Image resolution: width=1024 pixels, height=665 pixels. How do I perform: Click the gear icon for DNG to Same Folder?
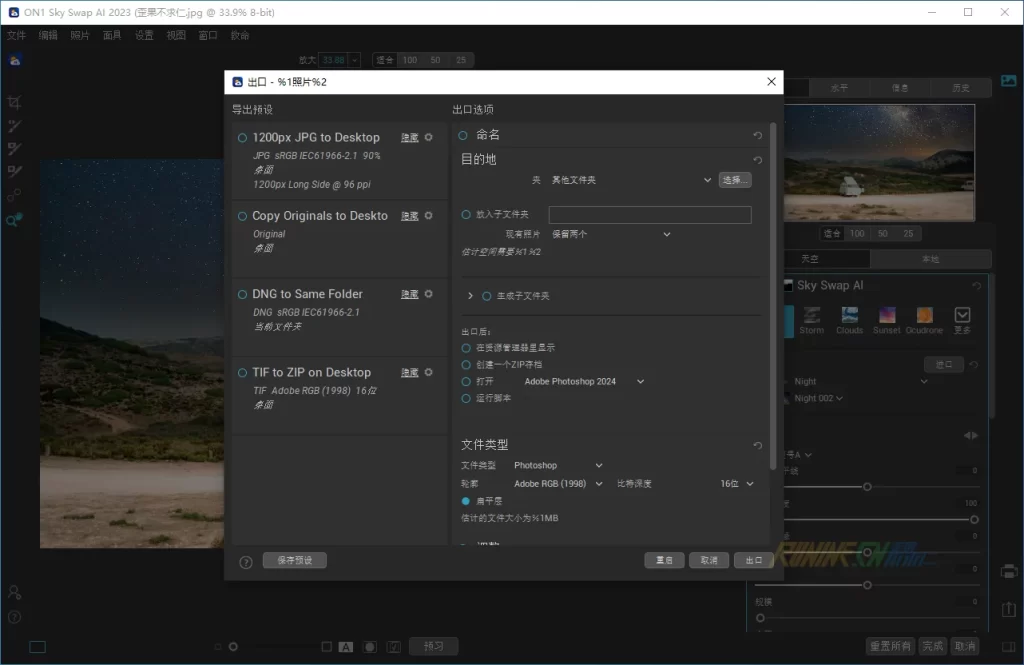pyautogui.click(x=429, y=294)
